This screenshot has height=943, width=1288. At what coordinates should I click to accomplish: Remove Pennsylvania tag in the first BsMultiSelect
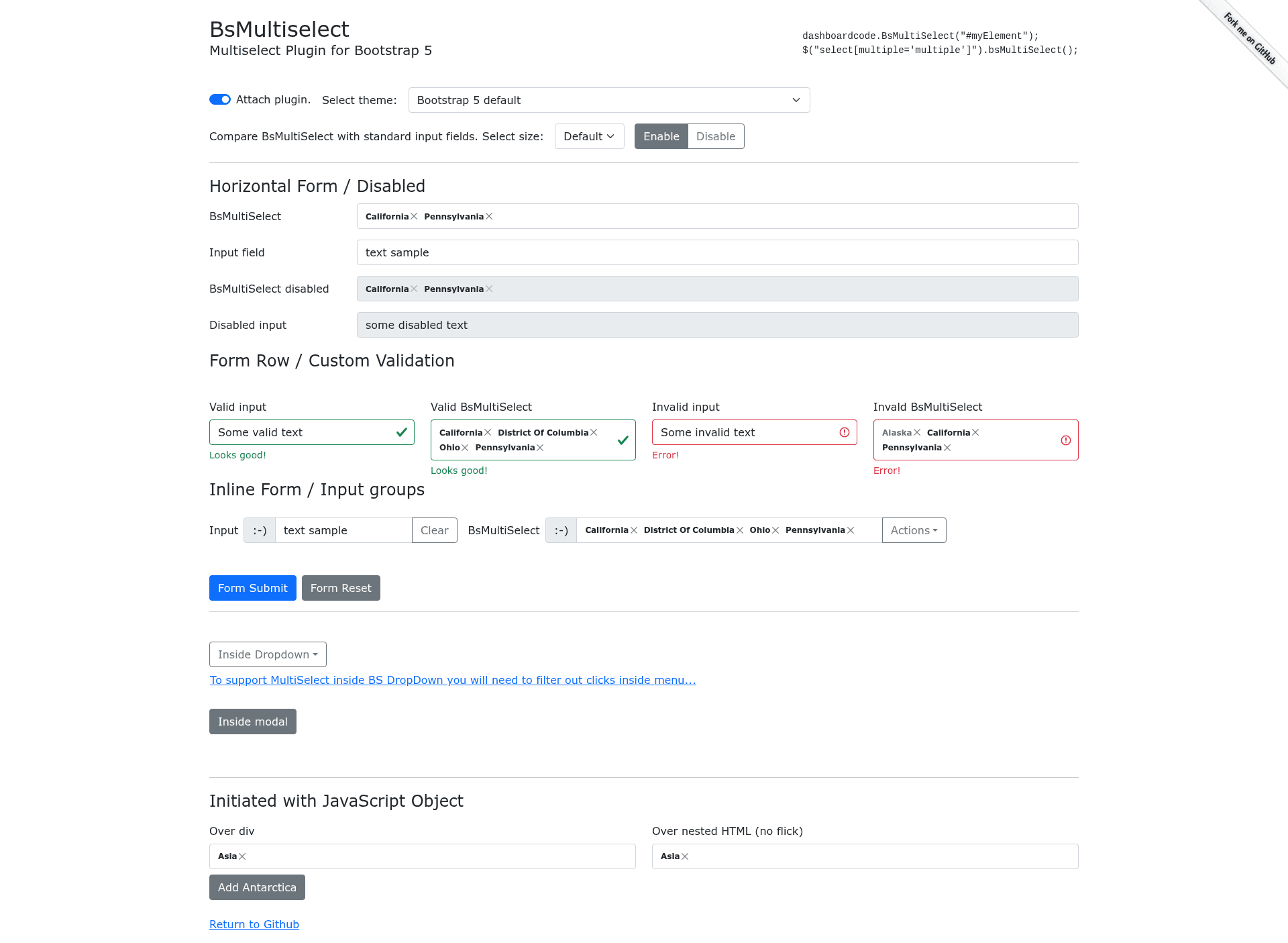click(489, 216)
